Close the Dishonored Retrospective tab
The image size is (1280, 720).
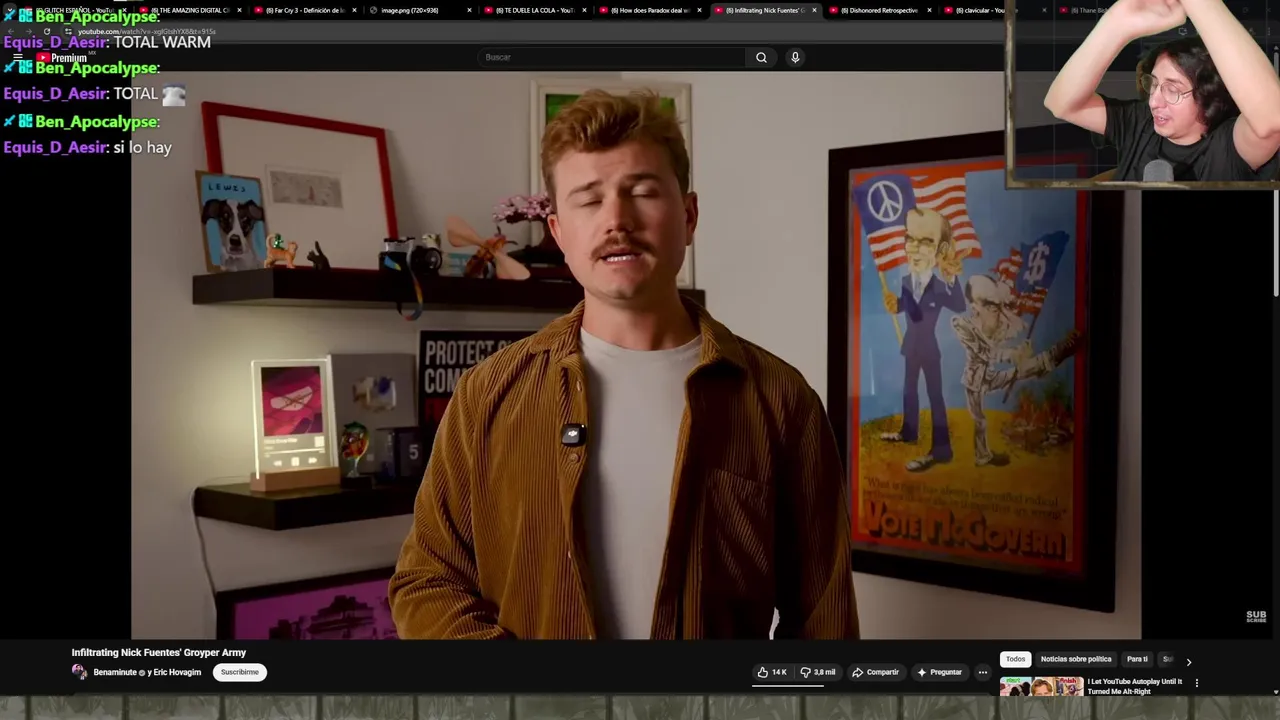(x=929, y=10)
